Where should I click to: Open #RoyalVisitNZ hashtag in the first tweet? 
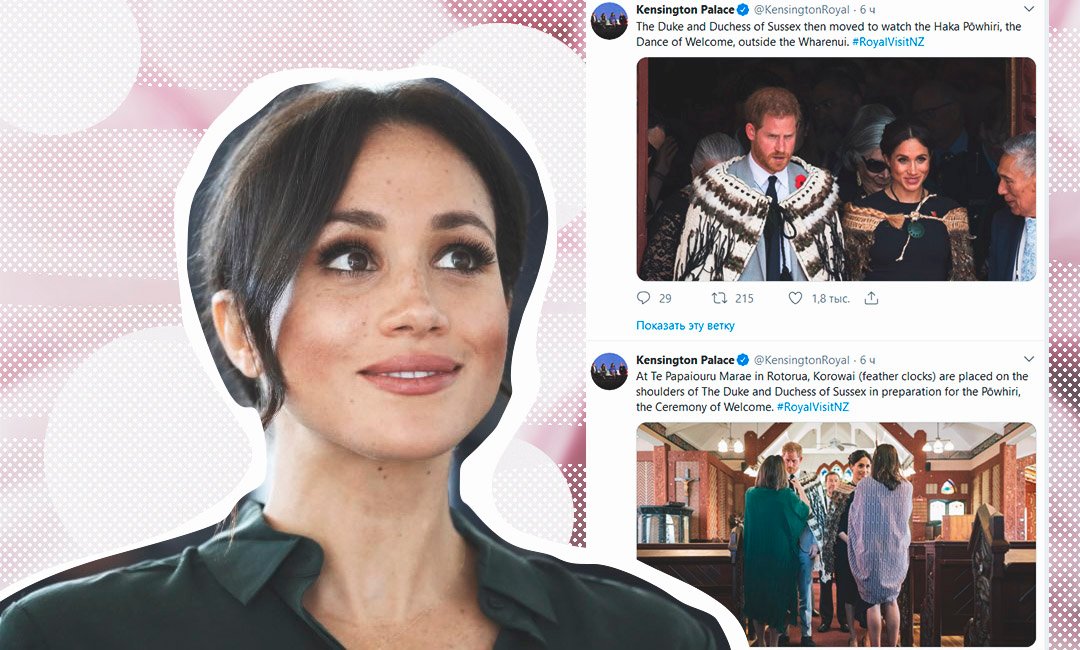[888, 41]
